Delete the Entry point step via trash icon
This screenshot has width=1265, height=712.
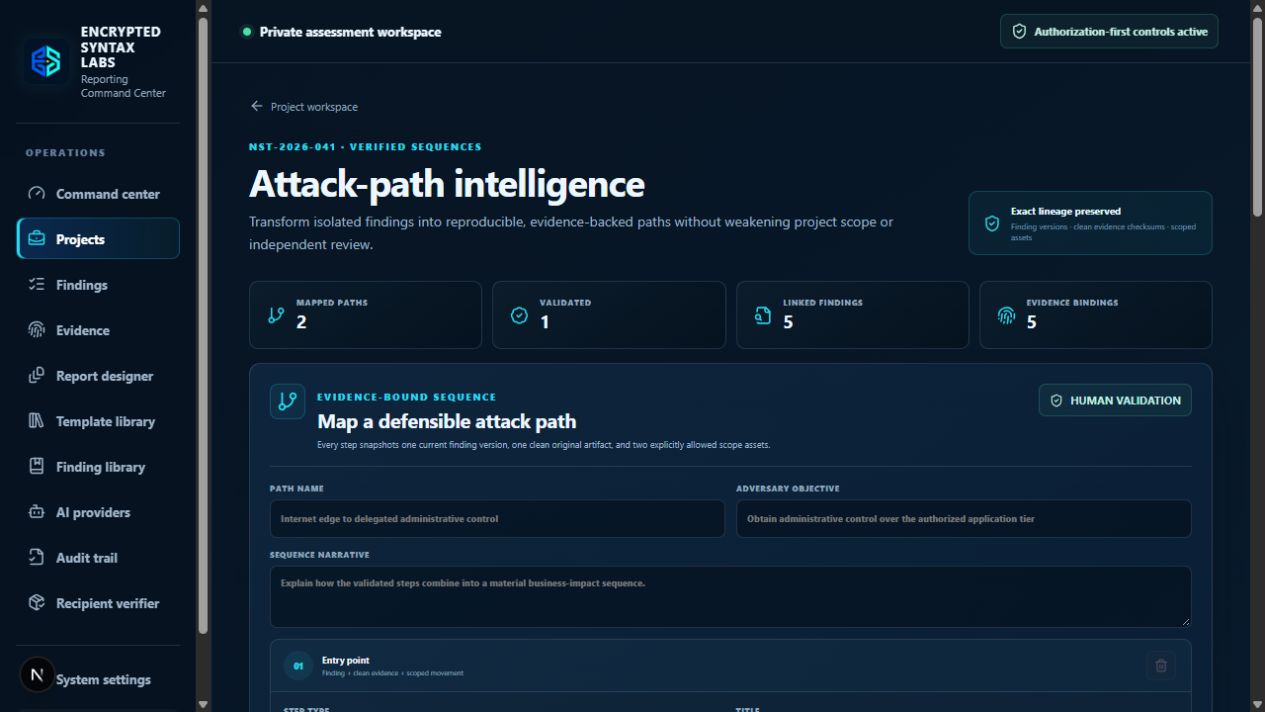tap(1161, 666)
